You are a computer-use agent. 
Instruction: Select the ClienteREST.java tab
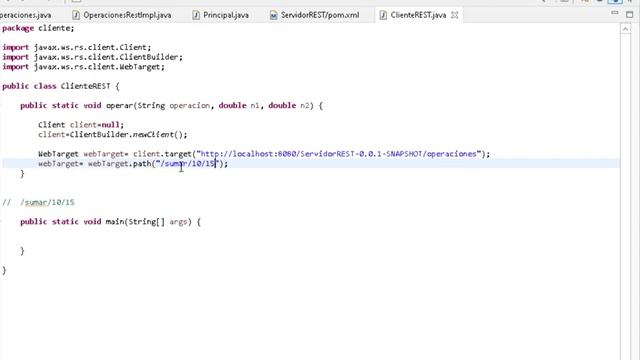coord(418,15)
